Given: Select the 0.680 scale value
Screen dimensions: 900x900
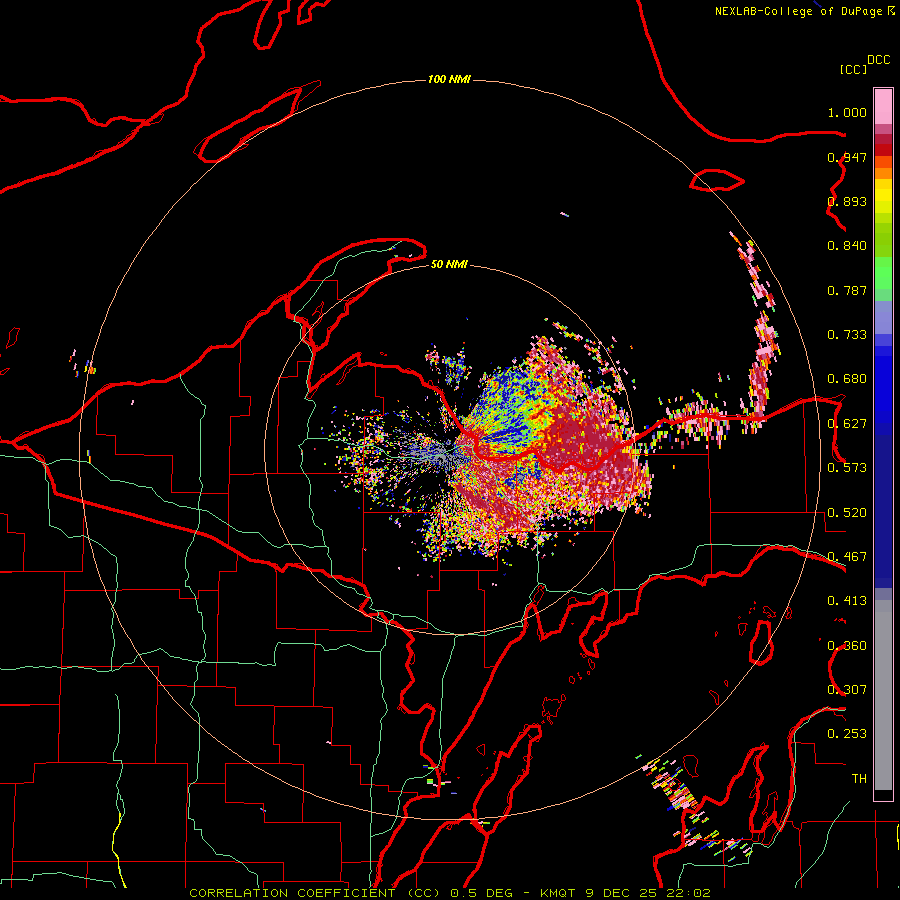Looking at the screenshot, I should (x=847, y=379).
